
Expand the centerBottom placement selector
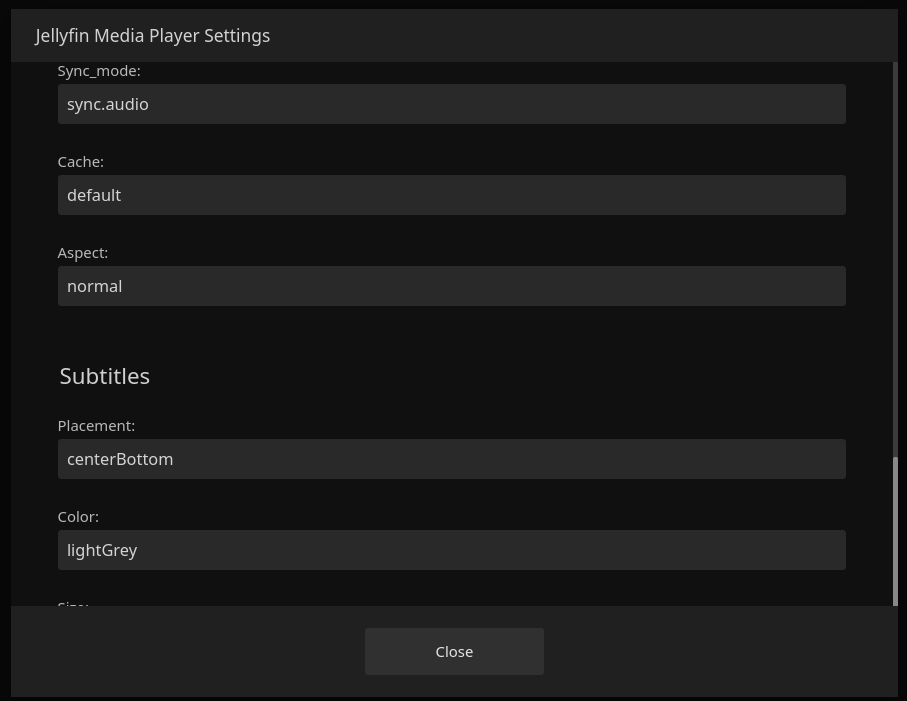pyautogui.click(x=451, y=459)
